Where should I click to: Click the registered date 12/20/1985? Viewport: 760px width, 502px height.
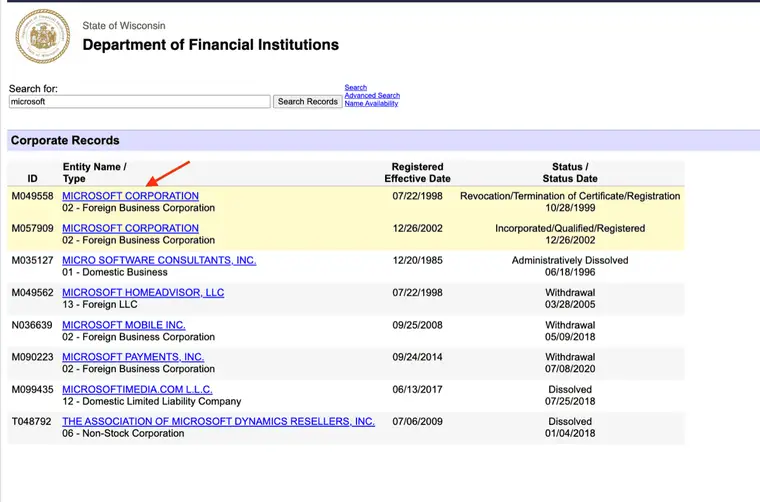tap(417, 260)
